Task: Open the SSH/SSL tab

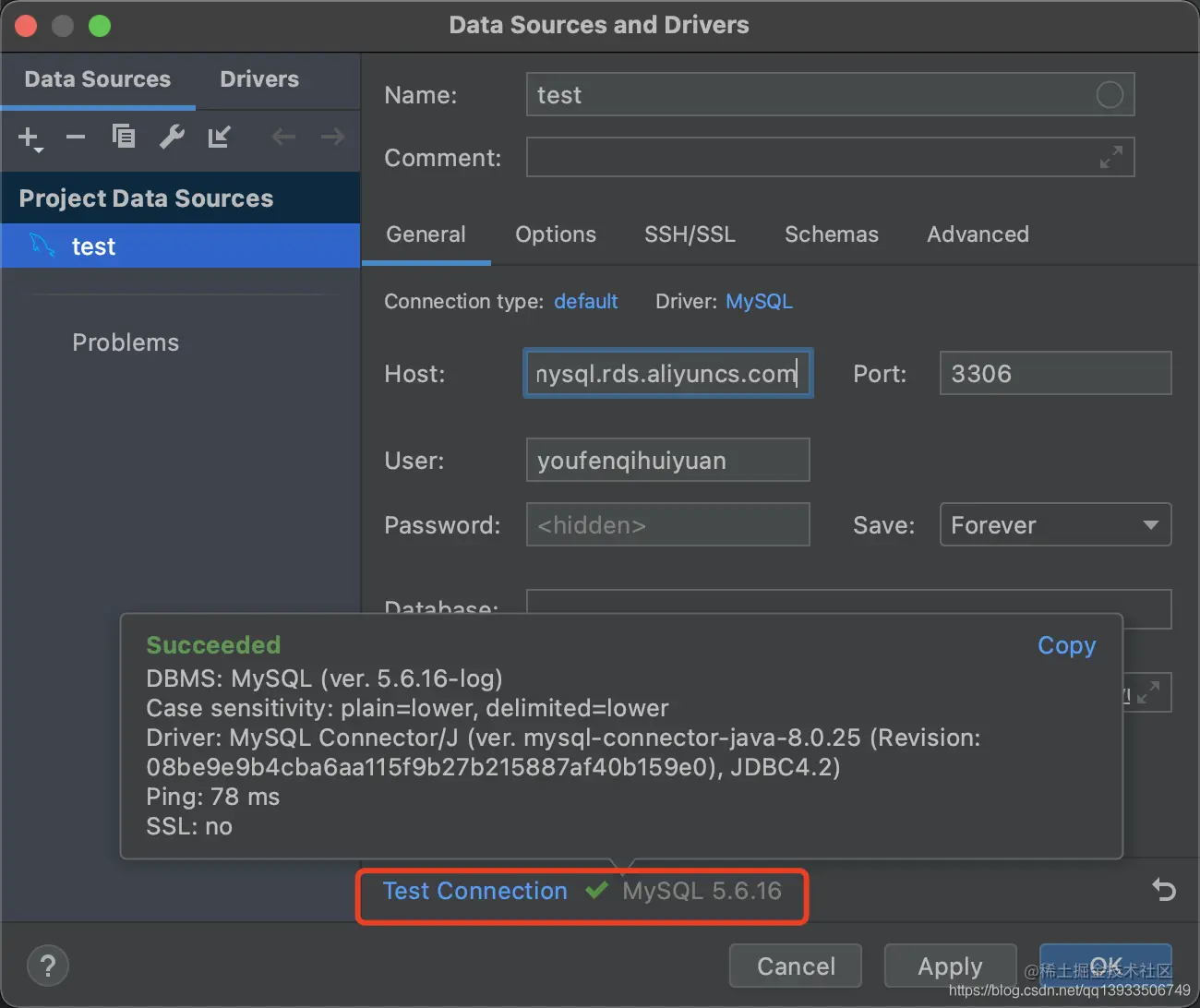Action: point(690,234)
